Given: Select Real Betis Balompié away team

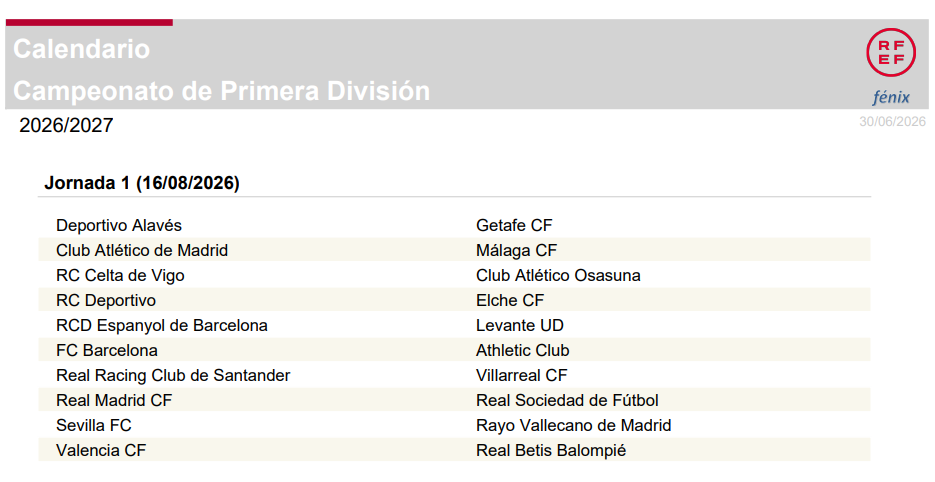Looking at the screenshot, I should pyautogui.click(x=551, y=450).
